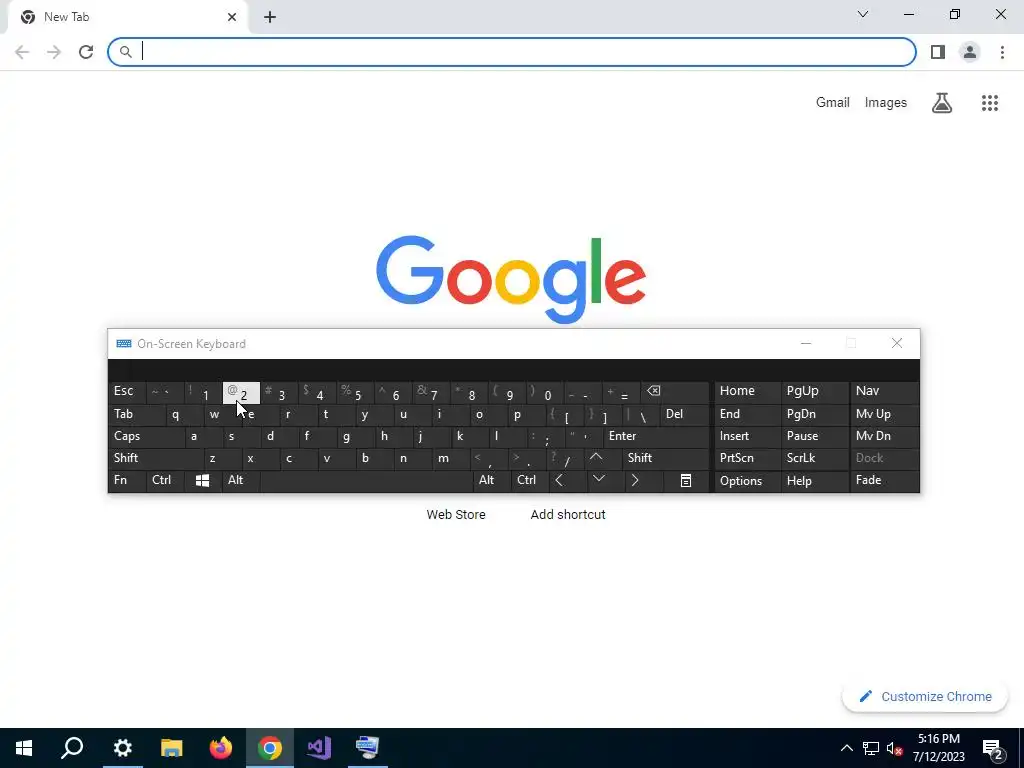The height and width of the screenshot is (768, 1024).
Task: Open On-Screen Keyboard Help
Action: [815, 481]
